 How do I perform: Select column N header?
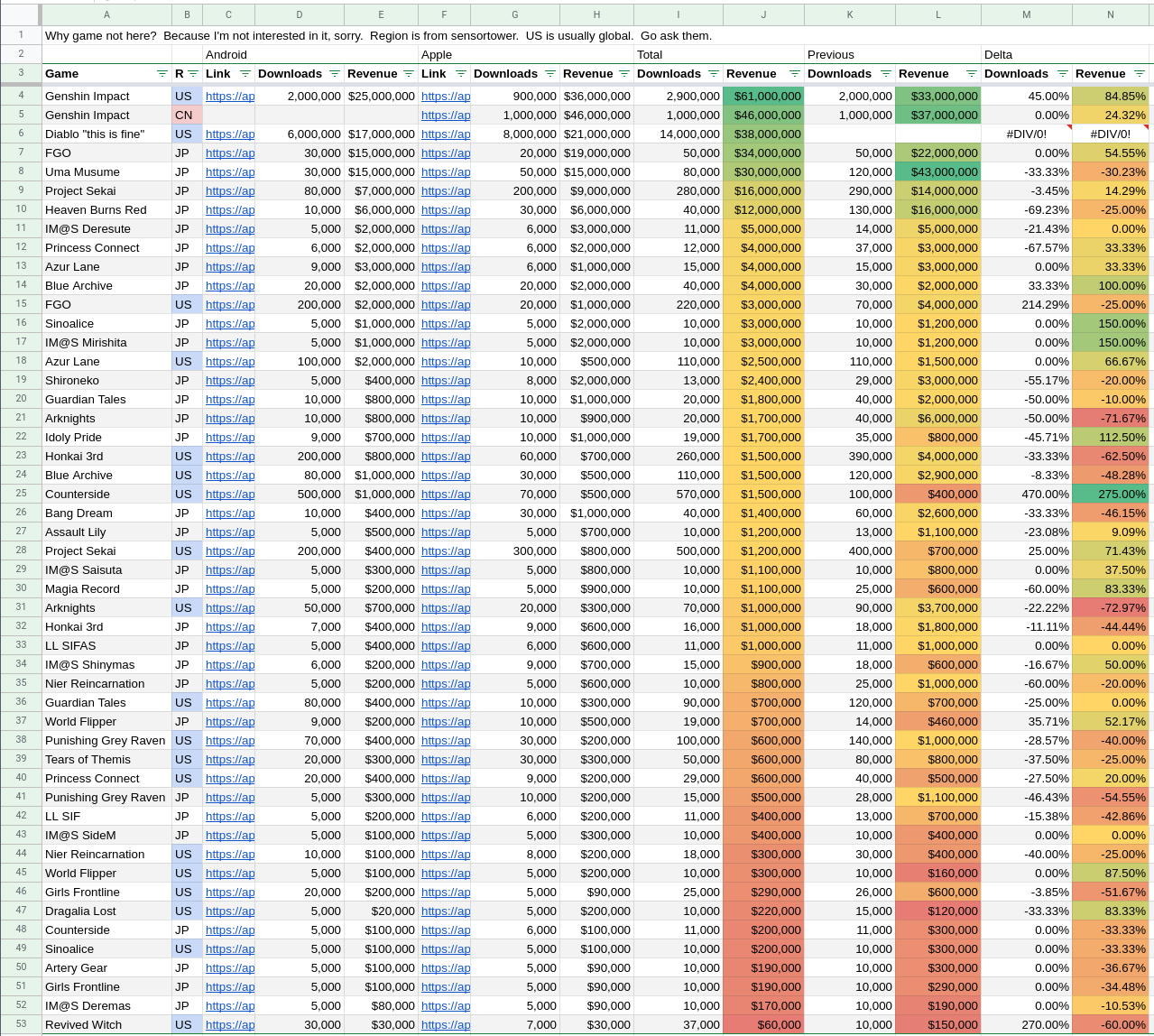click(x=1111, y=14)
